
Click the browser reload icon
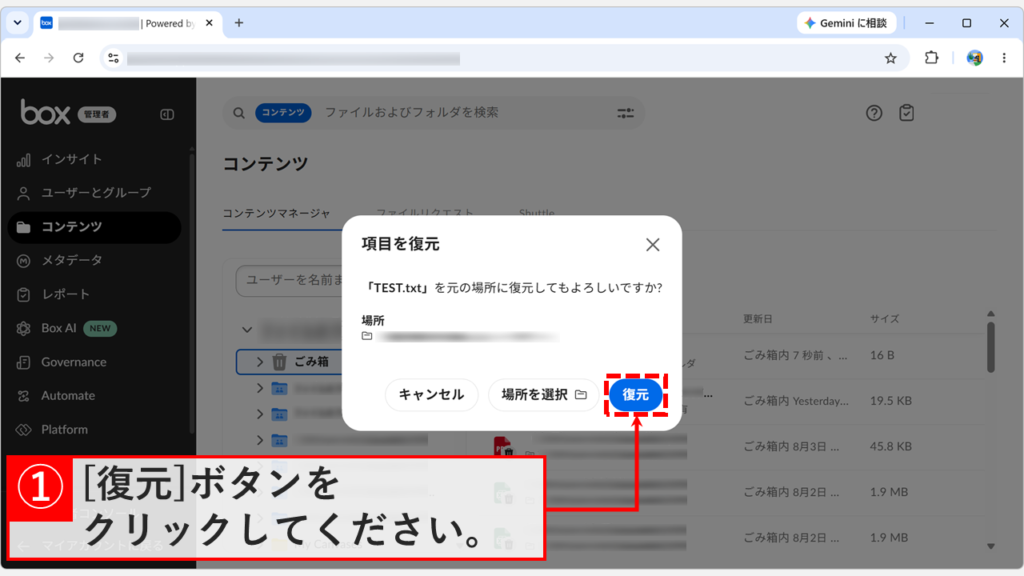tap(78, 58)
